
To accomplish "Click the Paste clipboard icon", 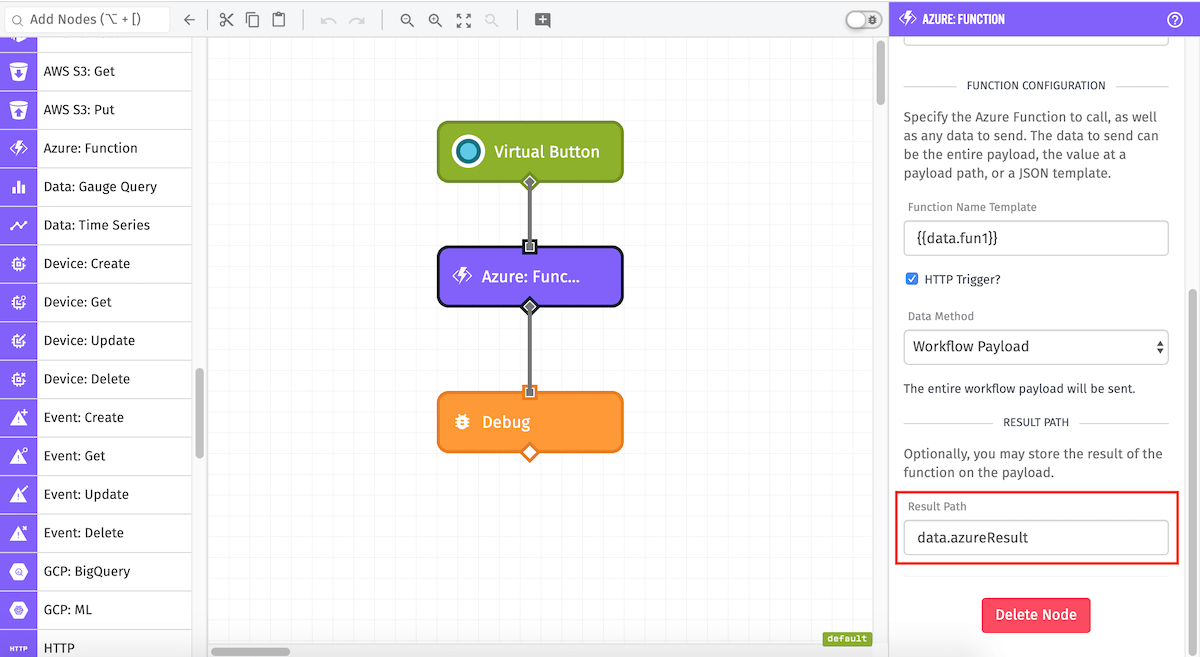I will pyautogui.click(x=279, y=20).
